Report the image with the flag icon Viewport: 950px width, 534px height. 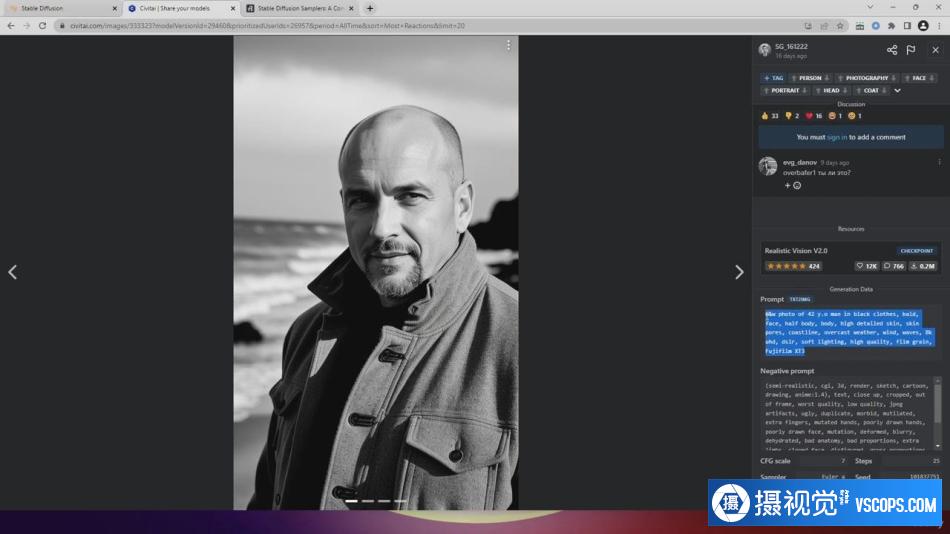tap(911, 50)
